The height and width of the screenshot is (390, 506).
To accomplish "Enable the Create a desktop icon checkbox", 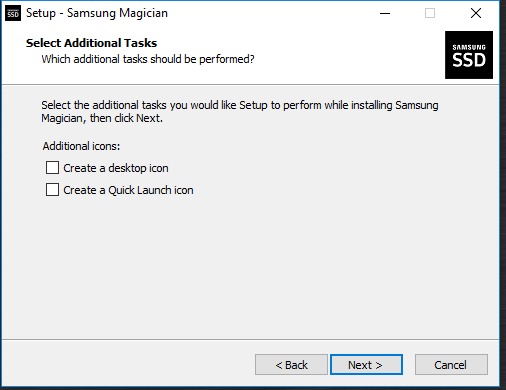I will click(52, 168).
